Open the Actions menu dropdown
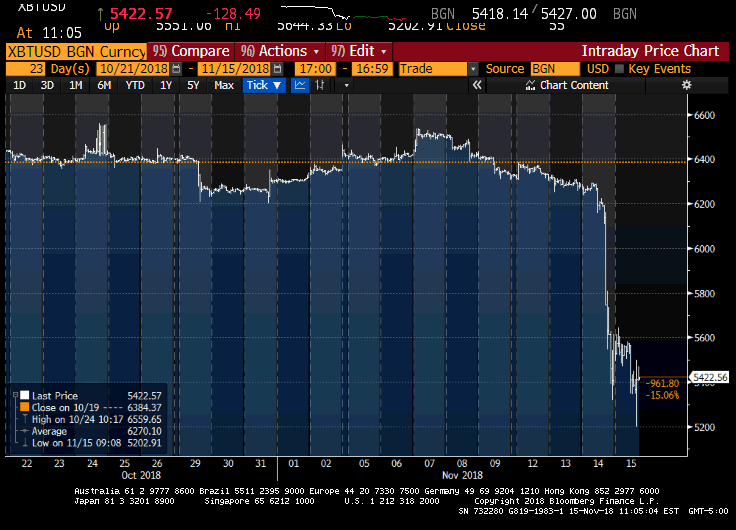Screen dimensions: 736x530 (280, 51)
